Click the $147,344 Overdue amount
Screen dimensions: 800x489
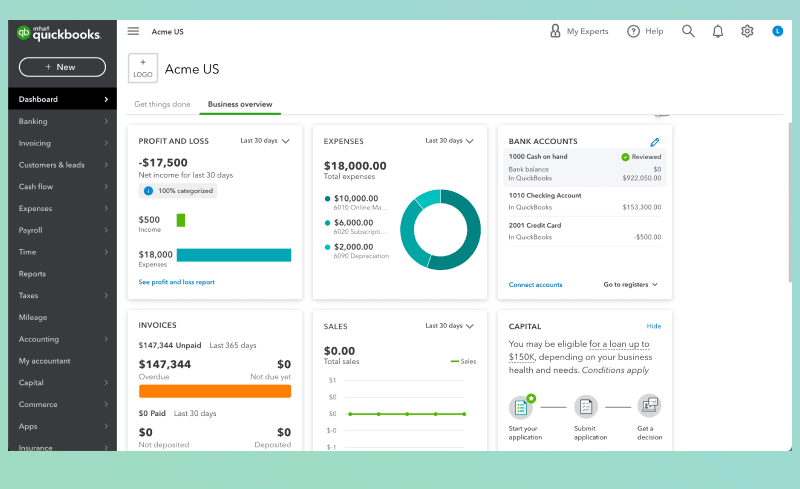click(165, 364)
